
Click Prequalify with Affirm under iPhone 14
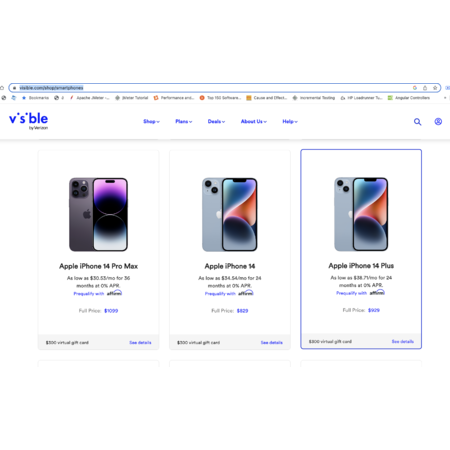click(x=229, y=293)
